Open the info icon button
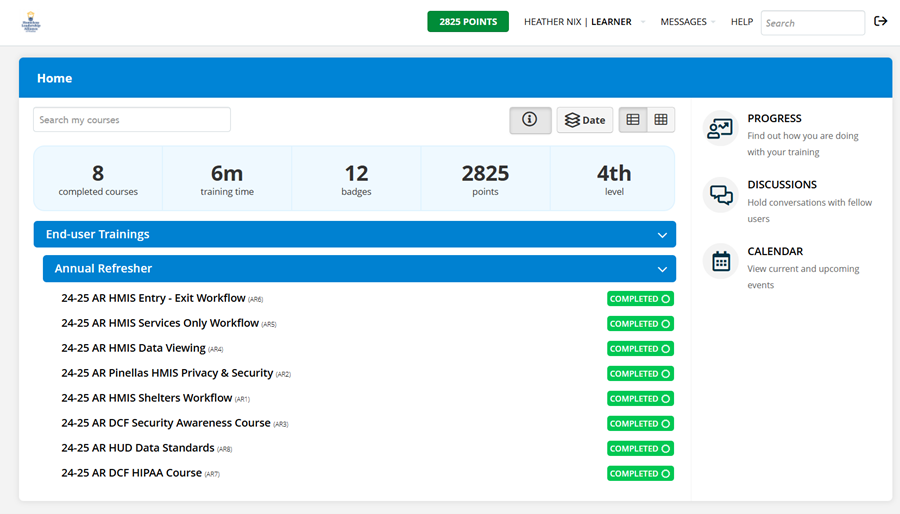This screenshot has width=900, height=514. coord(530,120)
